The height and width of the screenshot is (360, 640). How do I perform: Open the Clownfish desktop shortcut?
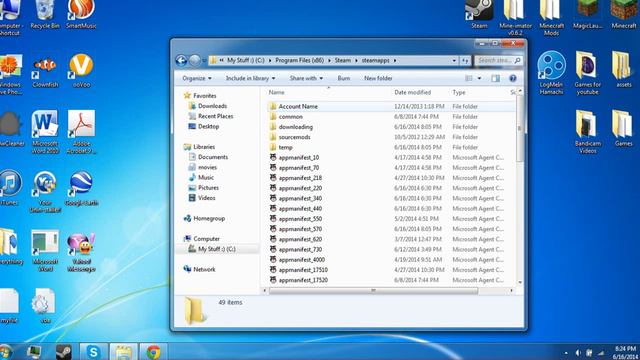tap(45, 71)
